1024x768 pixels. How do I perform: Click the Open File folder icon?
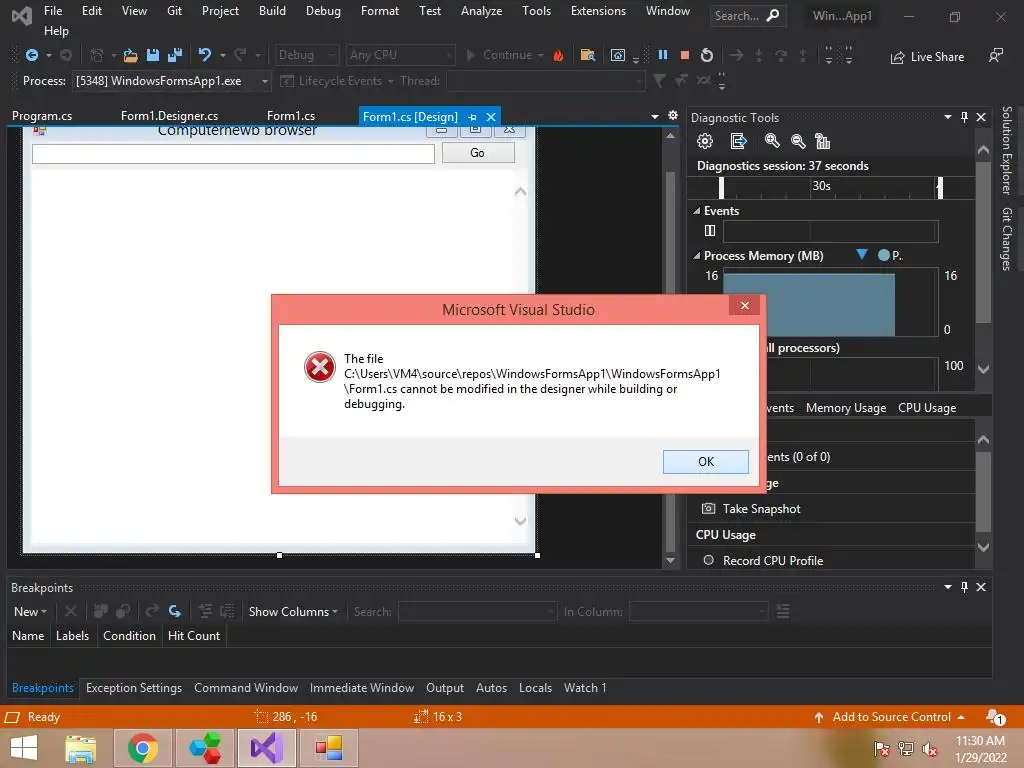click(131, 56)
